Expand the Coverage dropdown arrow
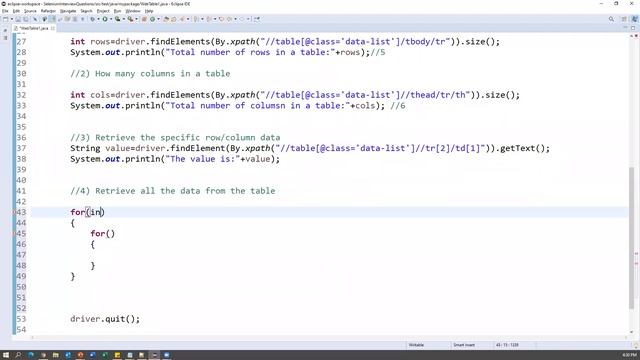Screen dimensions: 640x360 click(x=124, y=19)
